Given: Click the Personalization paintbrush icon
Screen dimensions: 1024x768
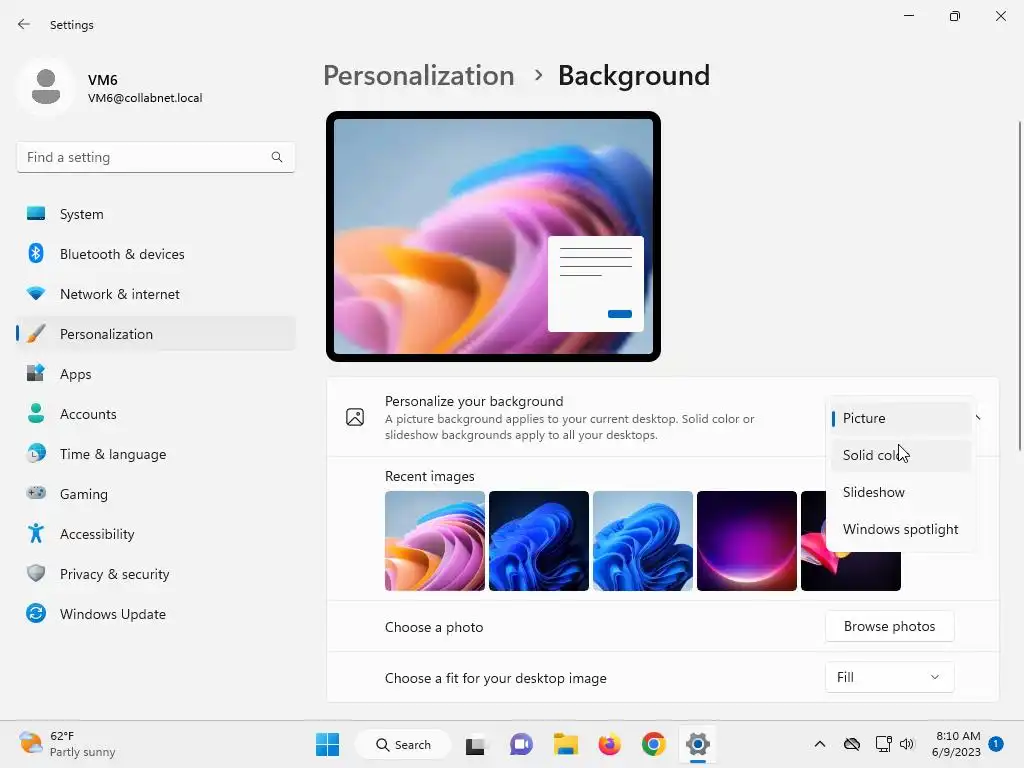Looking at the screenshot, I should [x=36, y=334].
